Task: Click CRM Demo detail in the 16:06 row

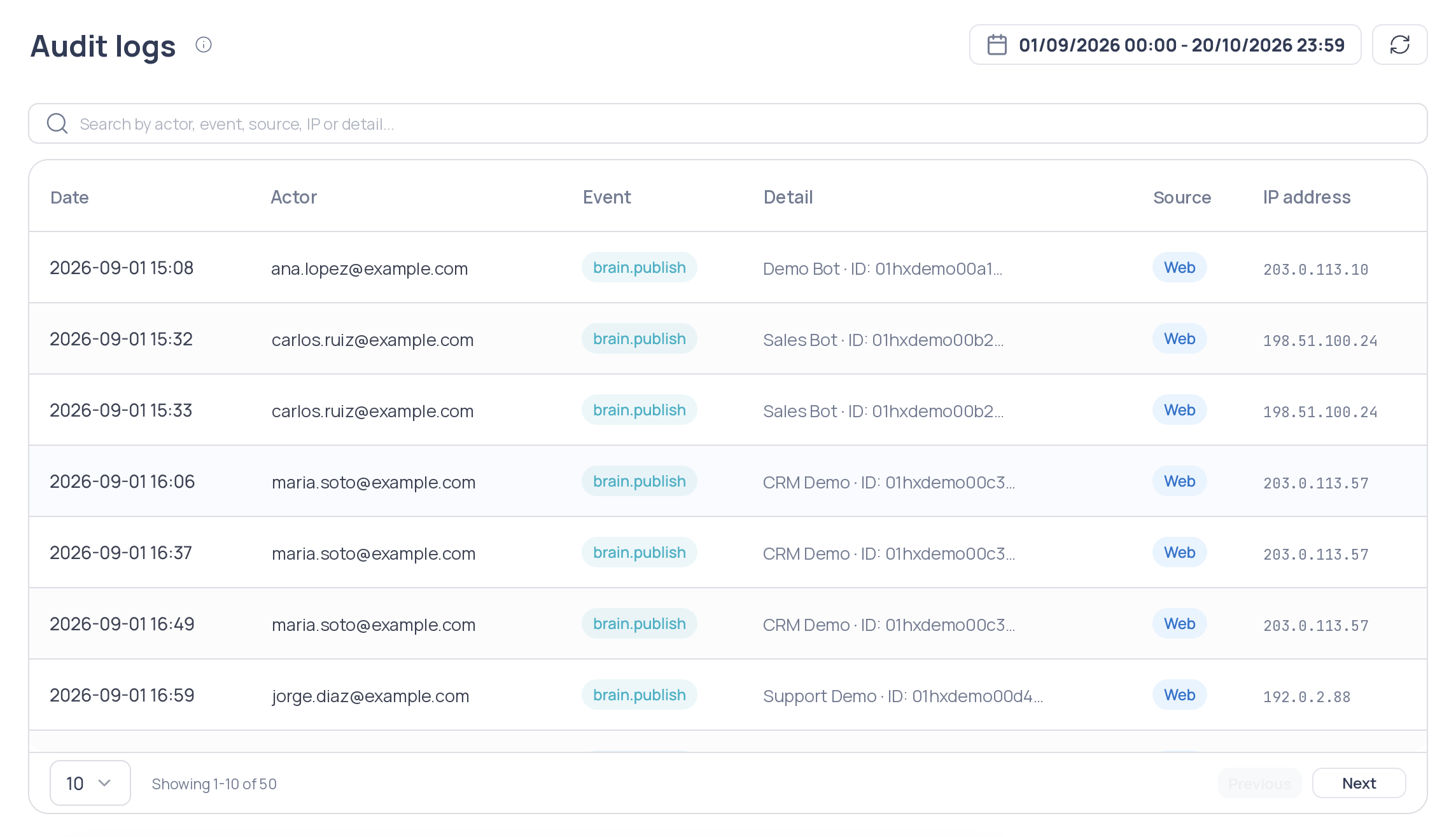Action: tap(889, 482)
